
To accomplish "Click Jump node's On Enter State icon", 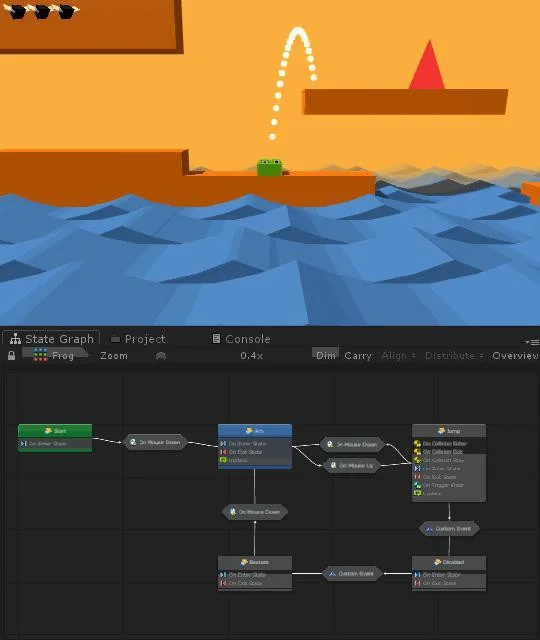I will [417, 469].
